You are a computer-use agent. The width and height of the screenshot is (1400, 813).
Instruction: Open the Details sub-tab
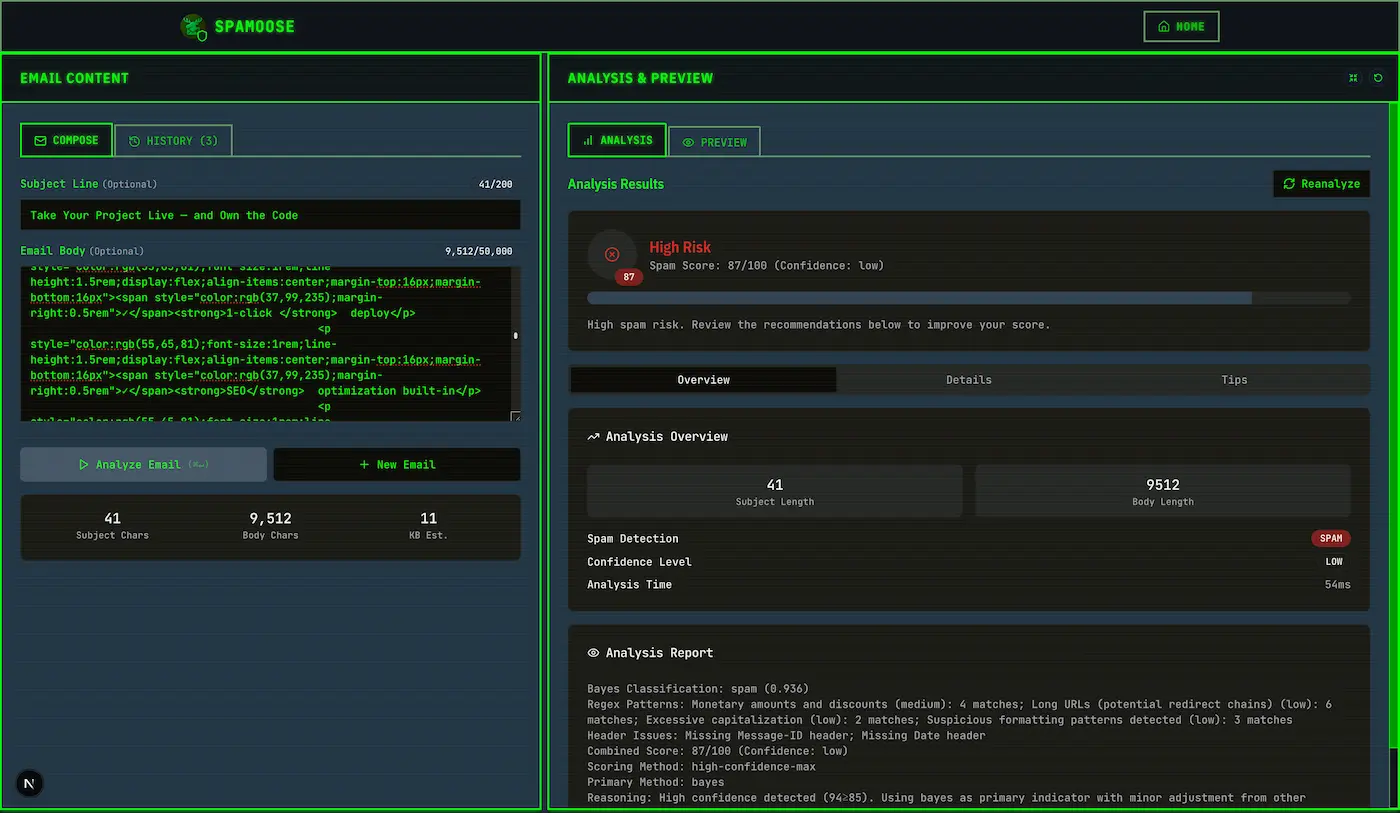point(969,380)
